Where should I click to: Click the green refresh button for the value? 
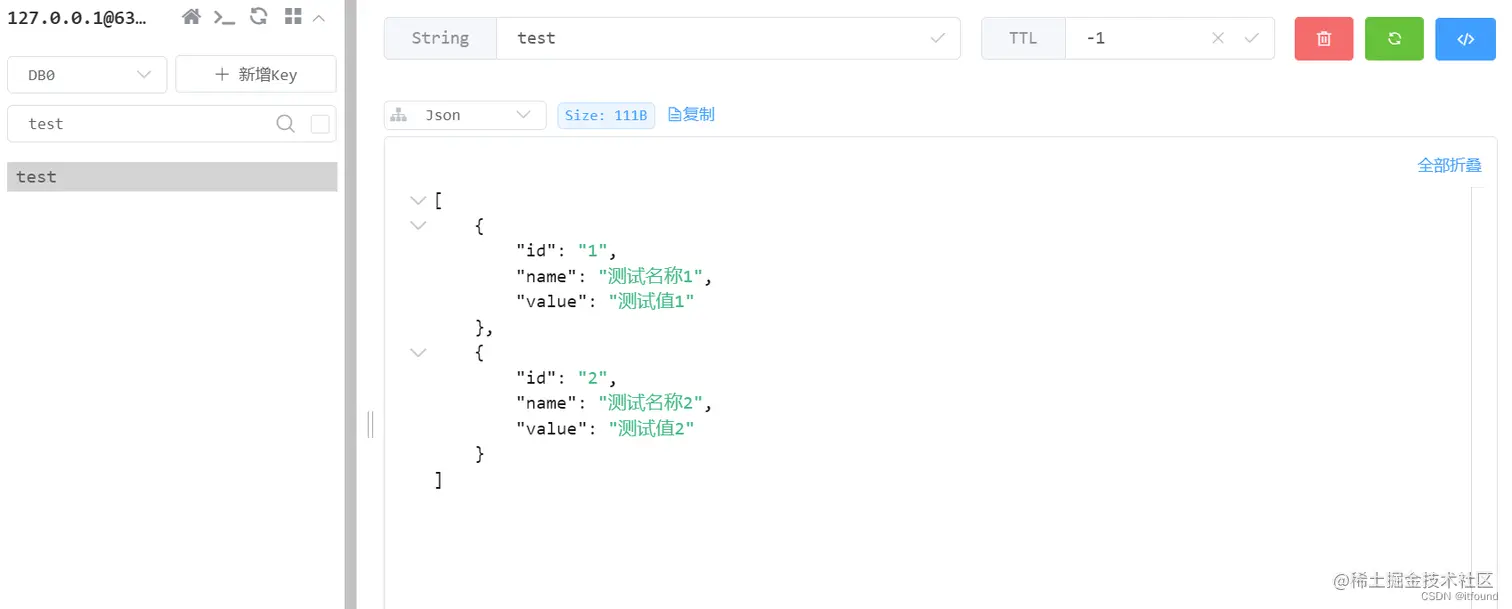tap(1394, 38)
